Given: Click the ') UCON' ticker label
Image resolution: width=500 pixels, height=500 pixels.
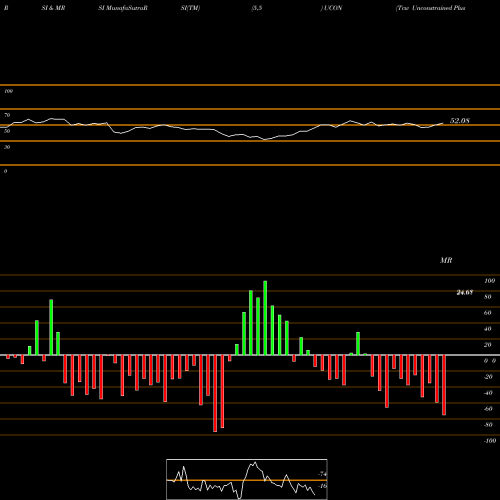Looking at the screenshot, I should (x=331, y=8).
